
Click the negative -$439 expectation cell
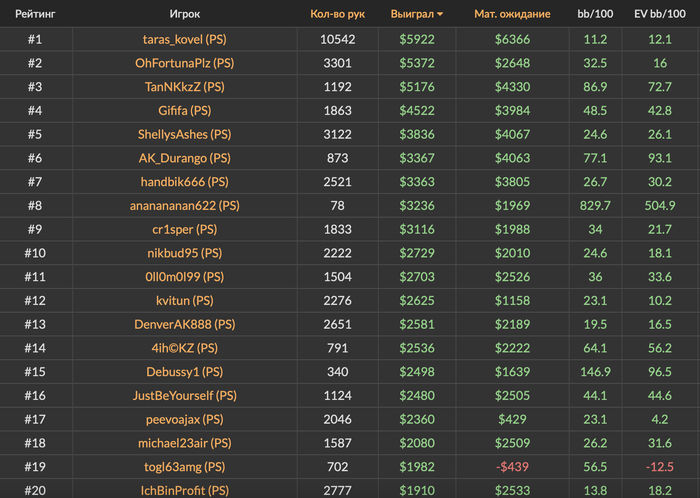tap(512, 466)
